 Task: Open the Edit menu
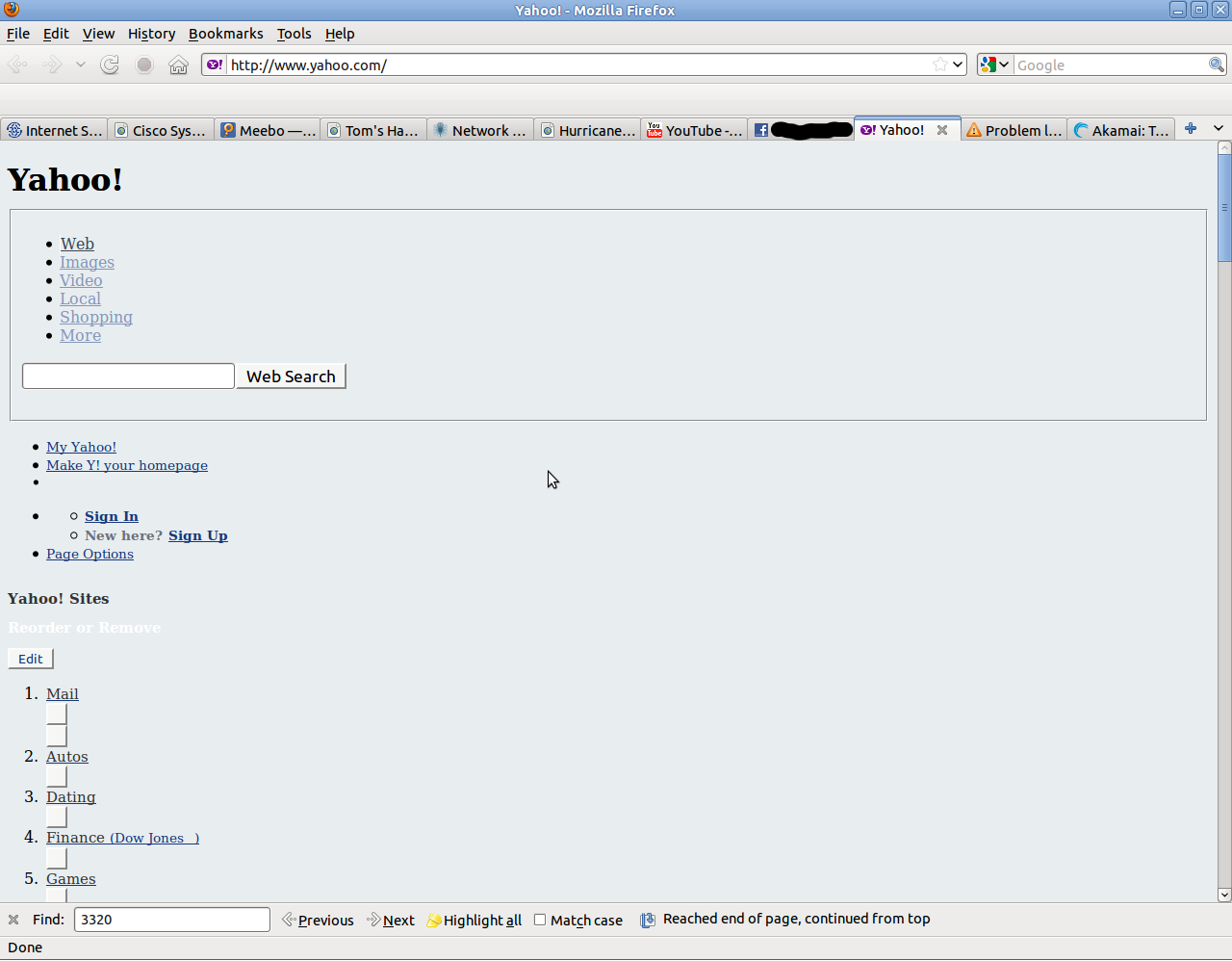click(x=56, y=34)
